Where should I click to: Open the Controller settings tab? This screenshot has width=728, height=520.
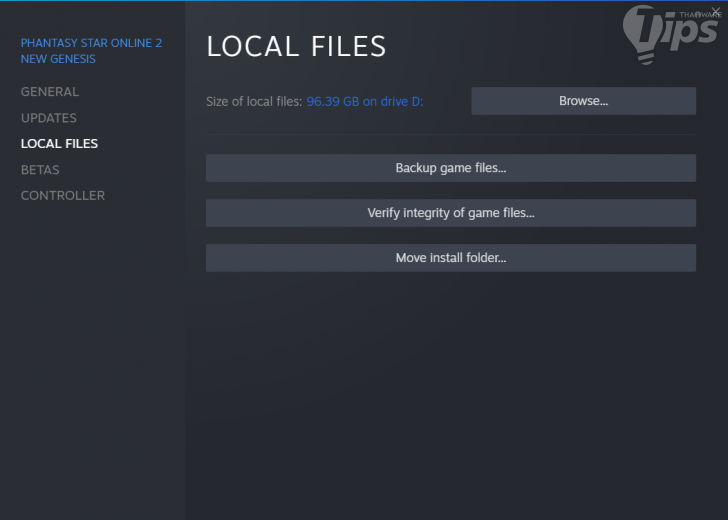pyautogui.click(x=63, y=196)
